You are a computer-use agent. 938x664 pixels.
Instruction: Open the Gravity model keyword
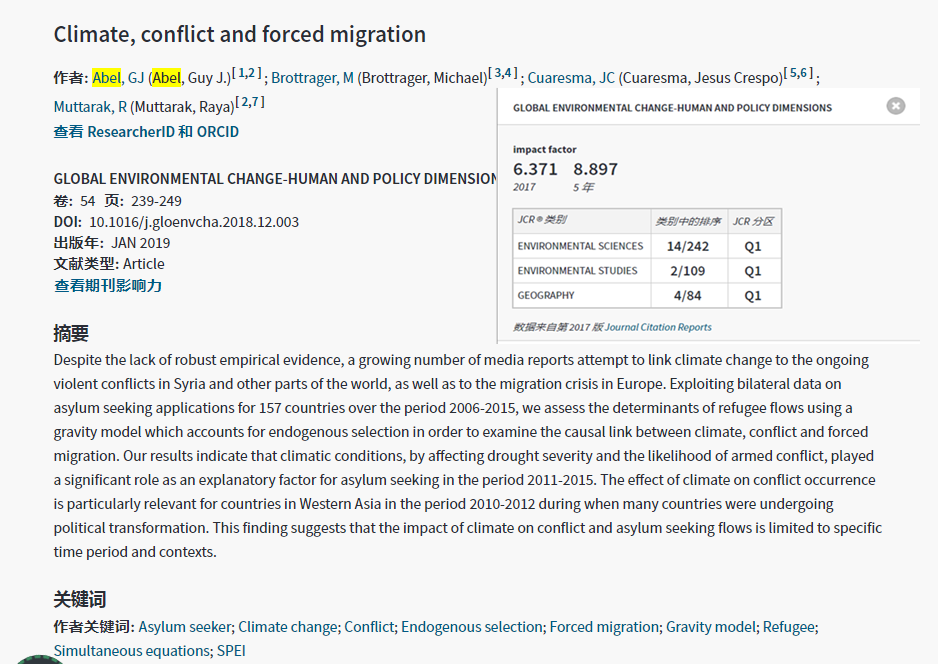711,627
